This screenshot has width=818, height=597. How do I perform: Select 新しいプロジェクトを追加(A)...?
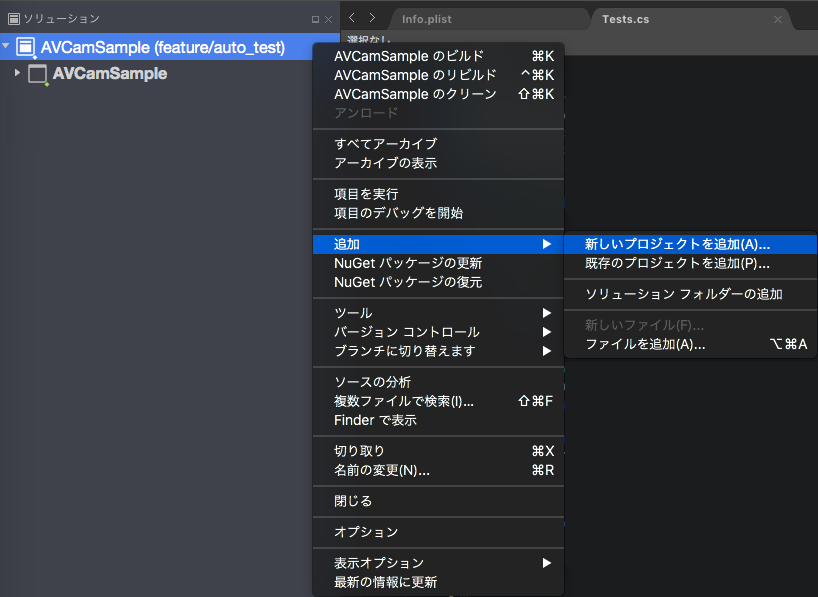pyautogui.click(x=690, y=244)
